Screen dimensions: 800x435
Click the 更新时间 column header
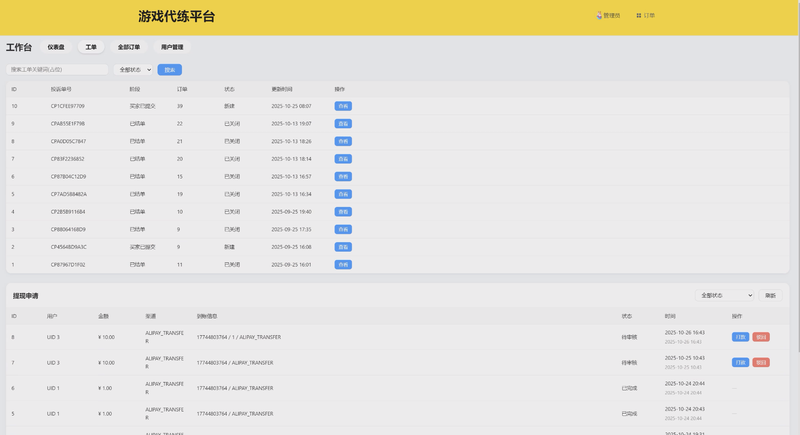(x=282, y=89)
